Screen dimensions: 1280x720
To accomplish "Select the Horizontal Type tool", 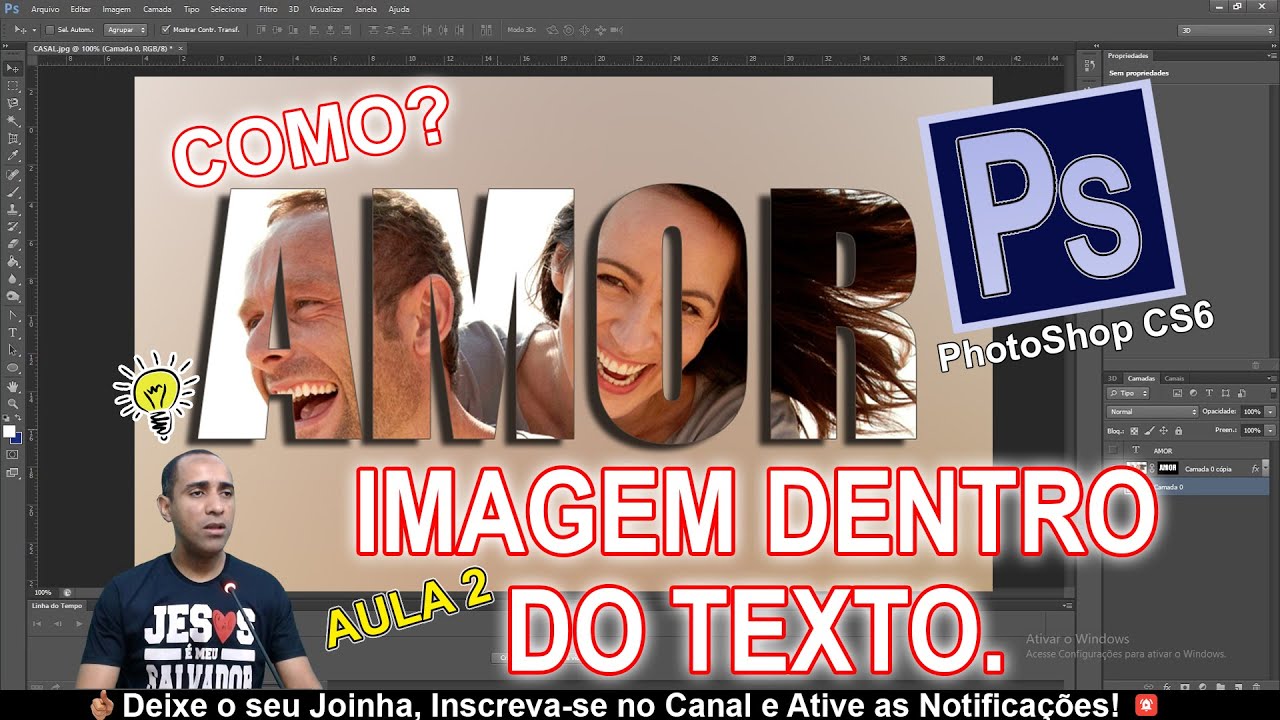I will [13, 332].
